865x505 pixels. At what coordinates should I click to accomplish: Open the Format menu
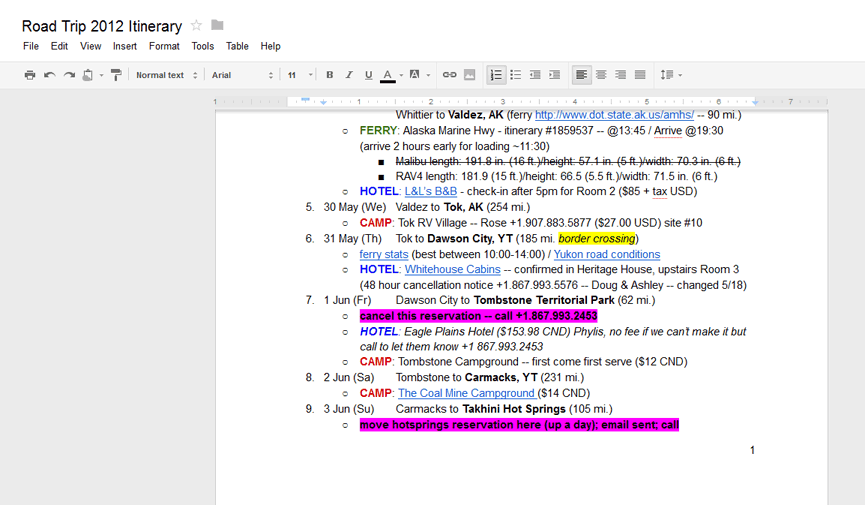tap(164, 46)
